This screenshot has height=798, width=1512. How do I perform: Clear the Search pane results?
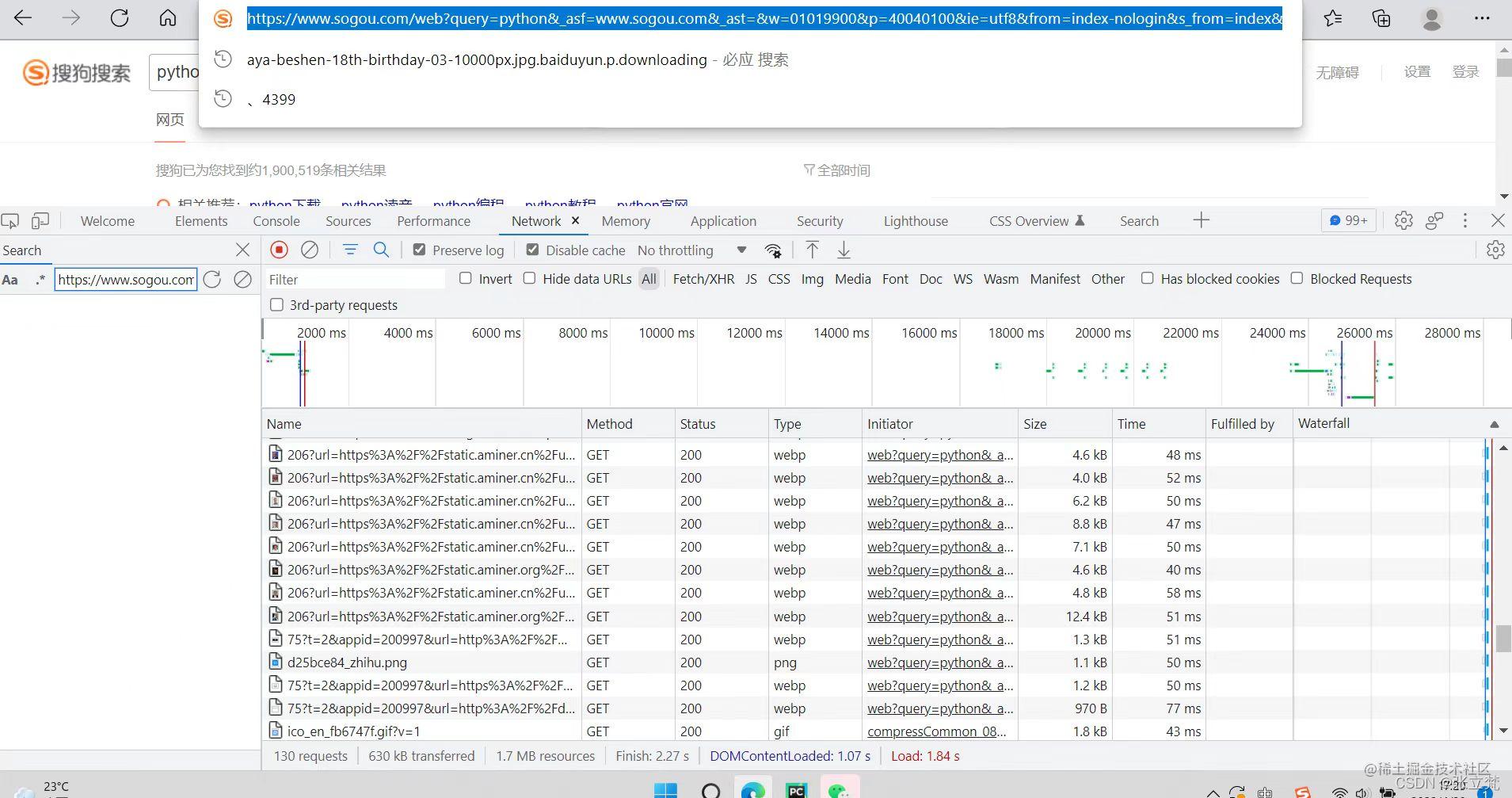pos(243,280)
